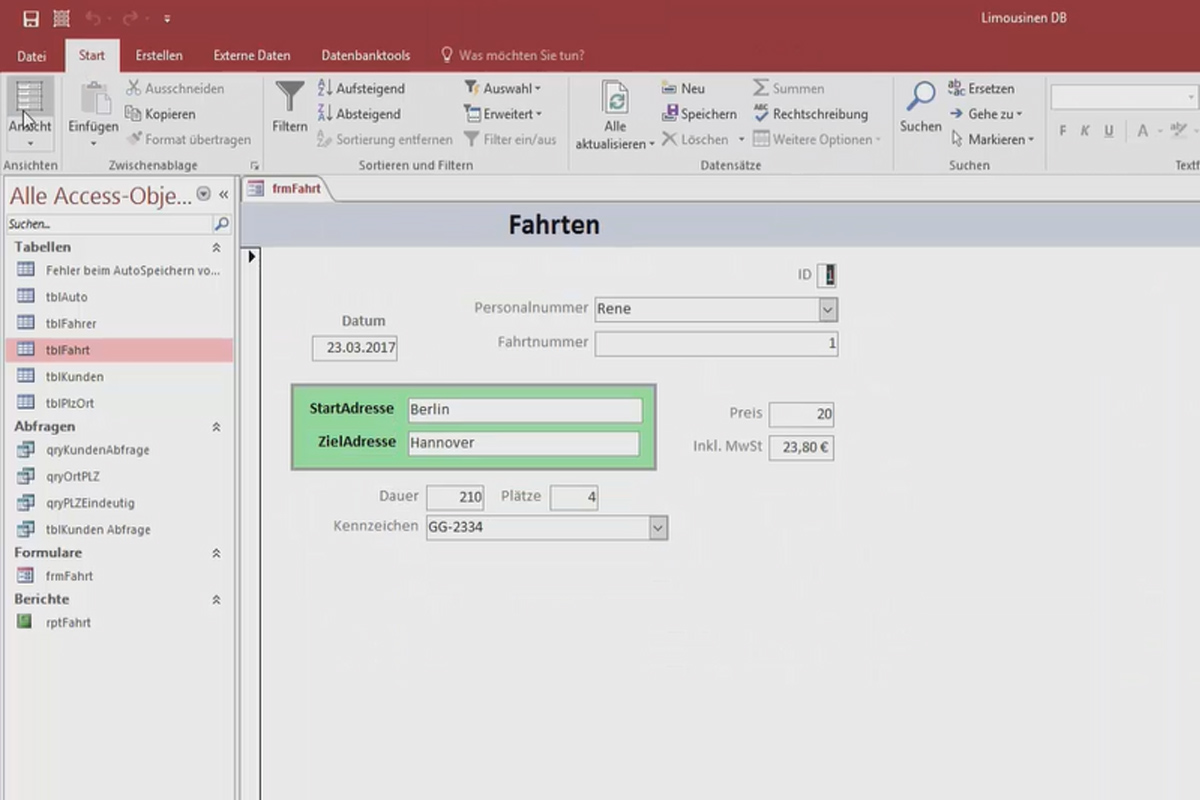Open the Auswahl filter dropdown
1200x800 pixels.
tap(503, 88)
